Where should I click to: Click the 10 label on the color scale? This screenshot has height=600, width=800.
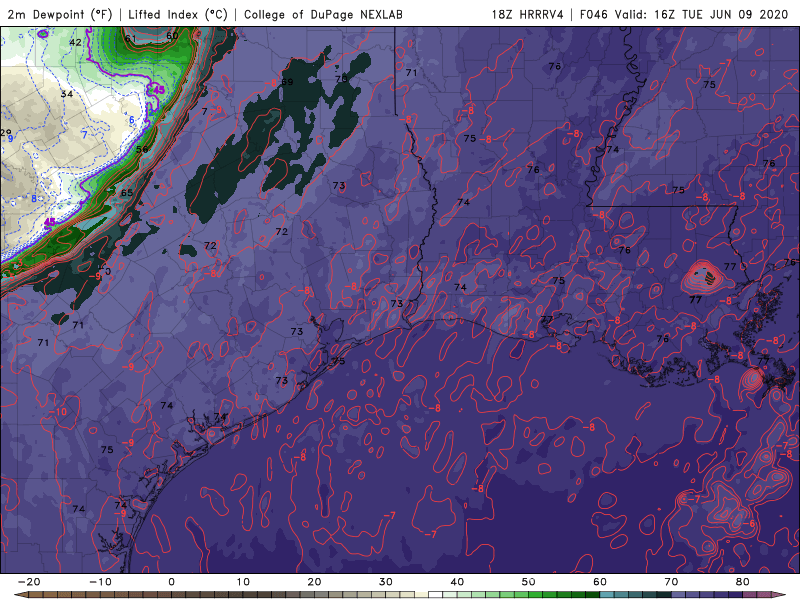click(x=243, y=582)
